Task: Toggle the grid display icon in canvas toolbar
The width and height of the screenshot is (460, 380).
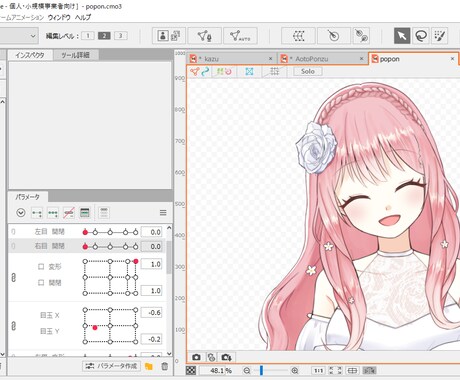Action: [274, 71]
